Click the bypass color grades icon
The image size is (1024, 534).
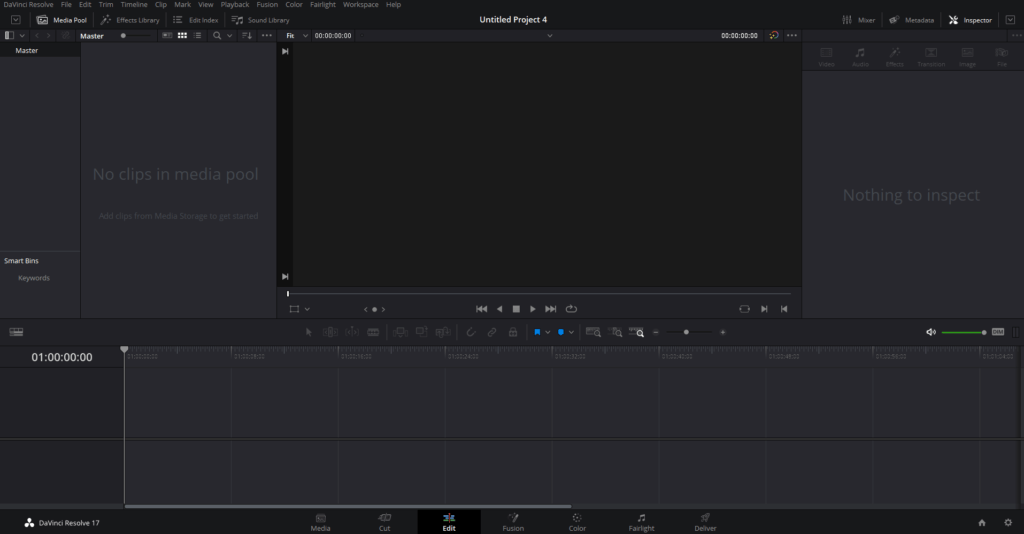pyautogui.click(x=774, y=36)
